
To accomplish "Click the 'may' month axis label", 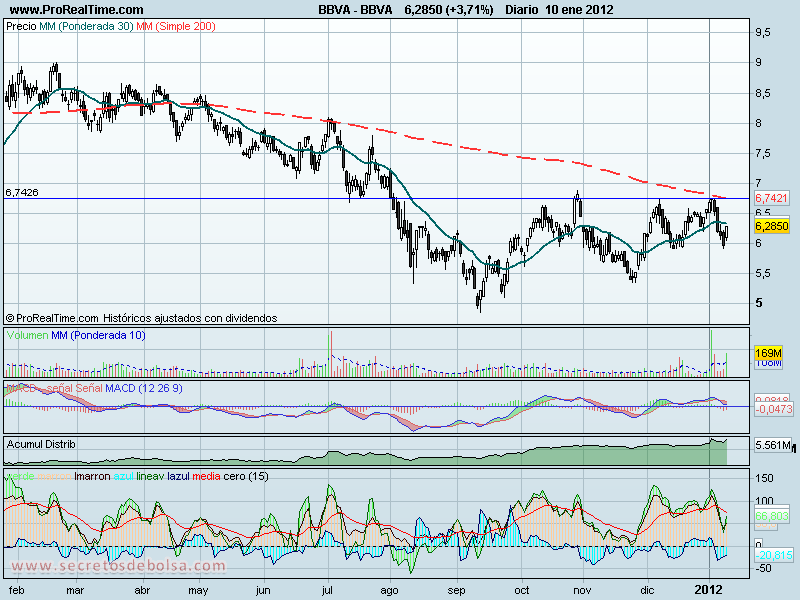I will 198,591.
